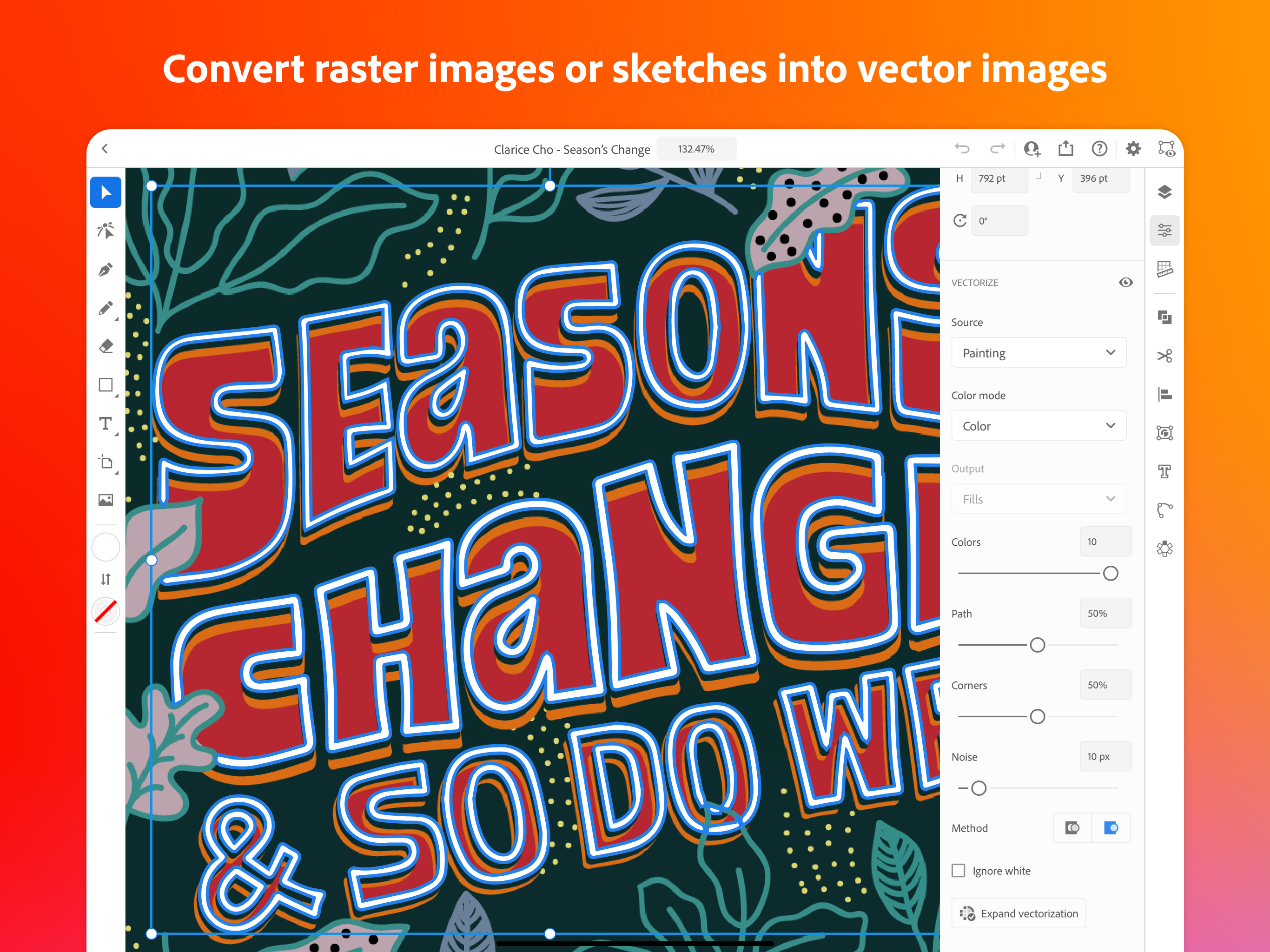Click the bottom-left corner selection handle
The width and height of the screenshot is (1270, 952).
coord(152,933)
